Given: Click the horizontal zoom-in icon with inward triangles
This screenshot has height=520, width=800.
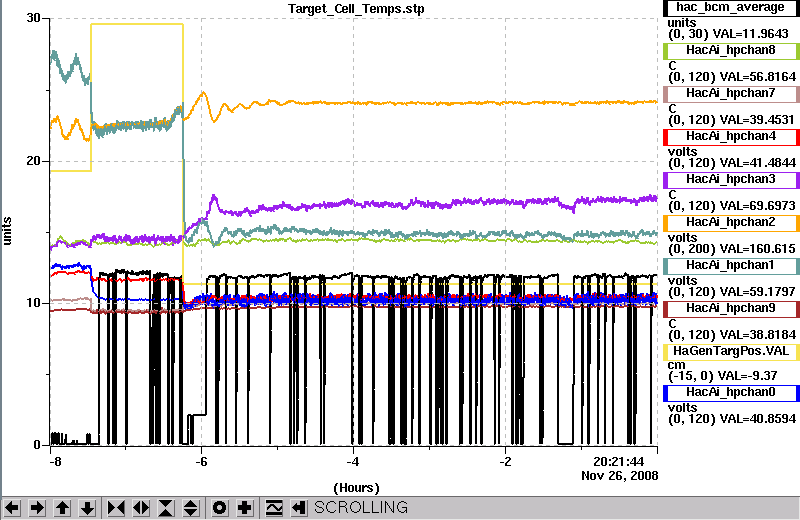Looking at the screenshot, I should [x=116, y=508].
